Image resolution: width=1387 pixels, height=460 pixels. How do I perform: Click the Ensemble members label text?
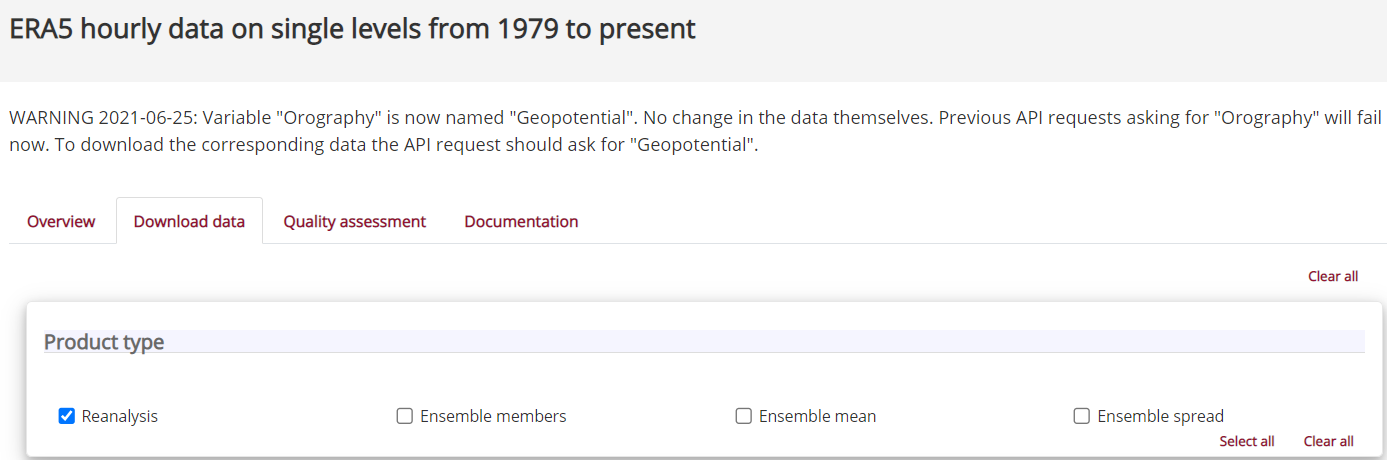coord(493,416)
